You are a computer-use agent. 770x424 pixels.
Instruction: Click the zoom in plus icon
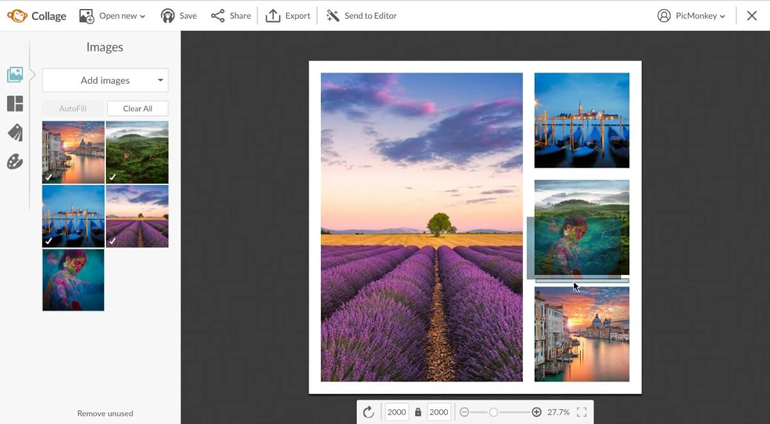(536, 412)
